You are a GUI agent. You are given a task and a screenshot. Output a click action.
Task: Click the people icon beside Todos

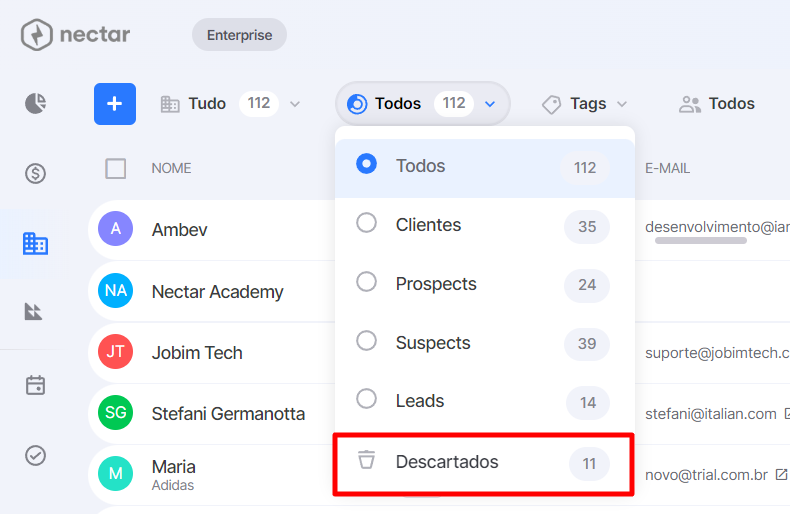click(x=690, y=104)
